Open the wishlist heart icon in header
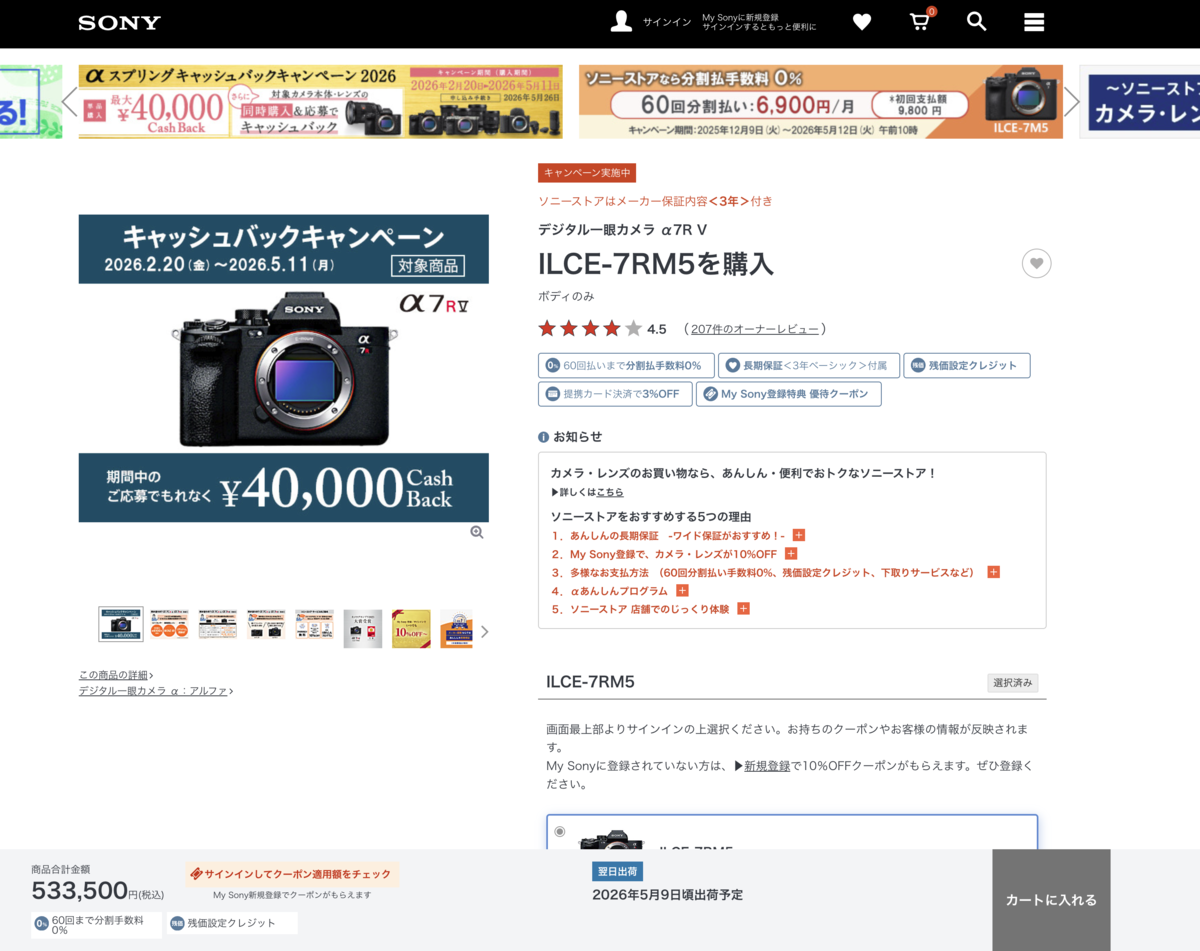This screenshot has width=1200, height=951. [862, 22]
